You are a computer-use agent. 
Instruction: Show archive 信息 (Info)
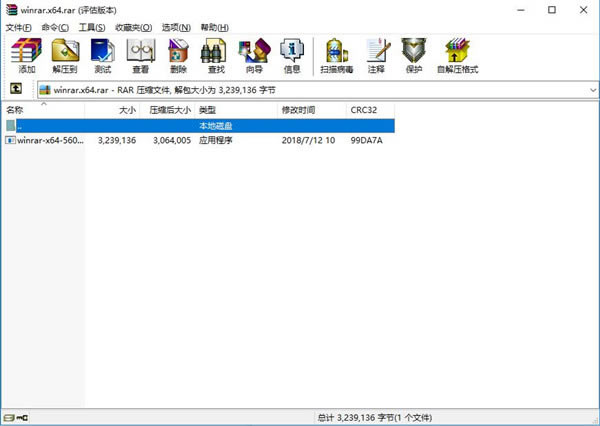(292, 56)
